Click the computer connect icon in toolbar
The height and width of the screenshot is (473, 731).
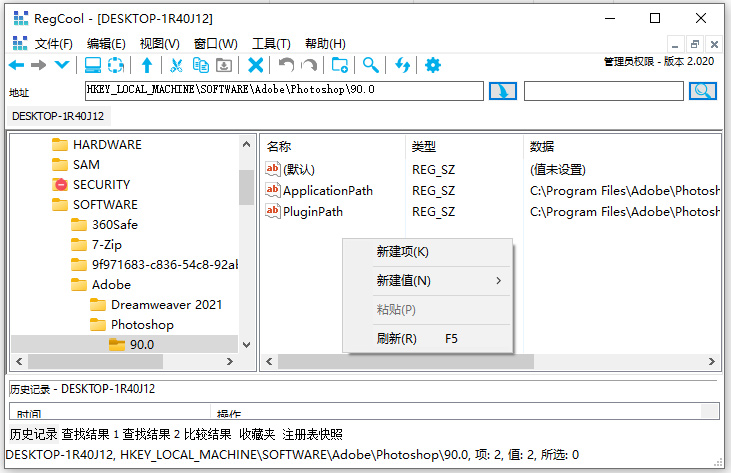pos(93,65)
